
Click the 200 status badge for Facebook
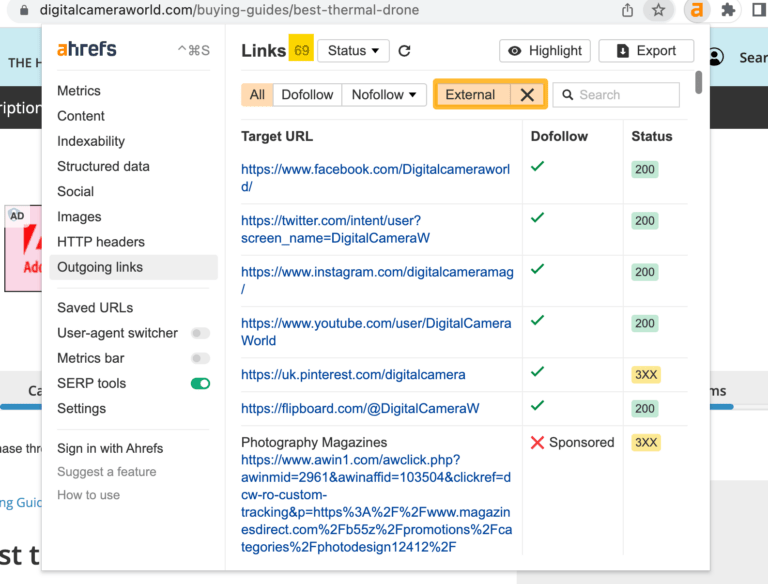click(x=645, y=170)
